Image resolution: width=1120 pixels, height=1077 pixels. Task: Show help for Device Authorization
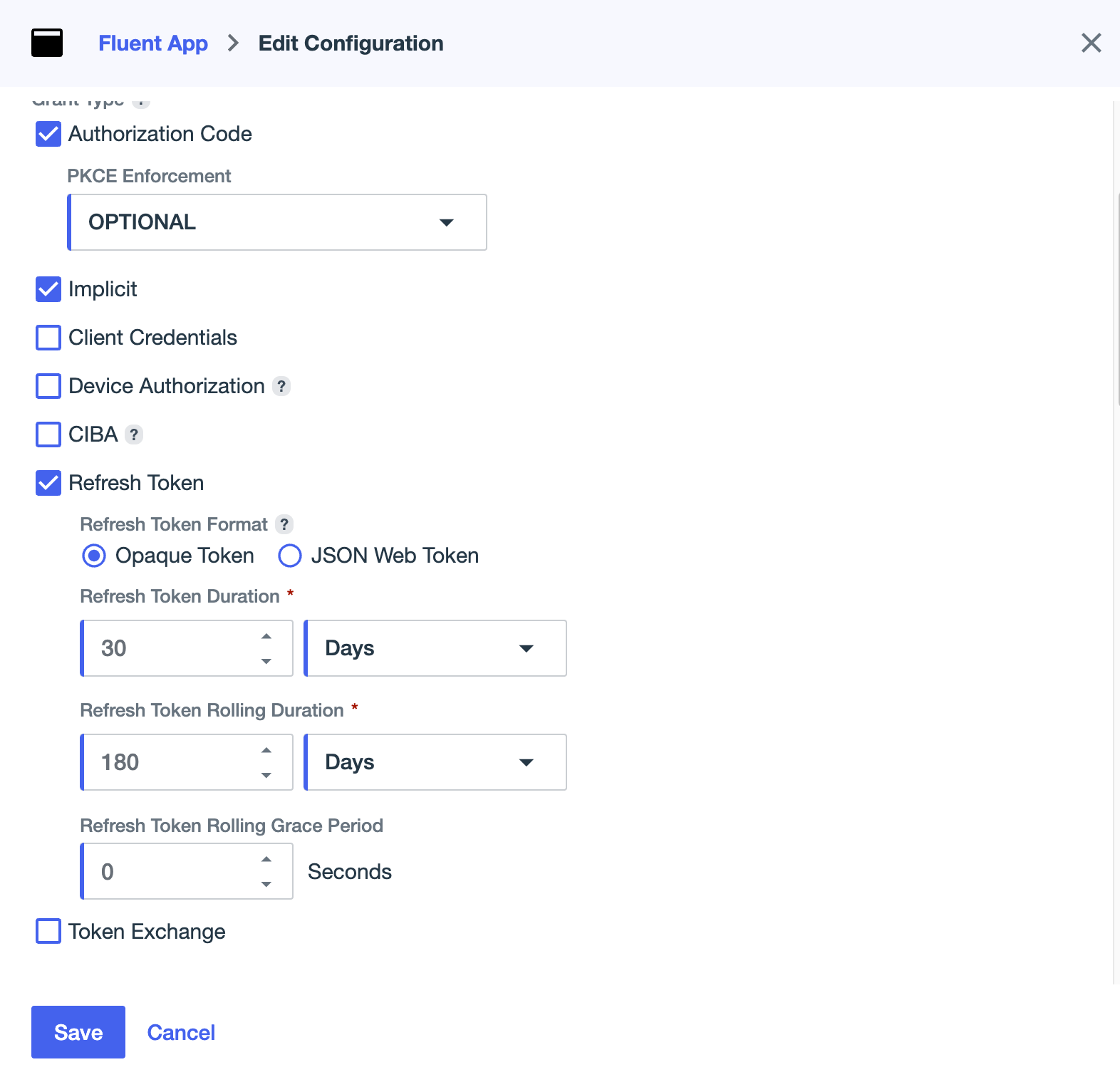coord(281,386)
